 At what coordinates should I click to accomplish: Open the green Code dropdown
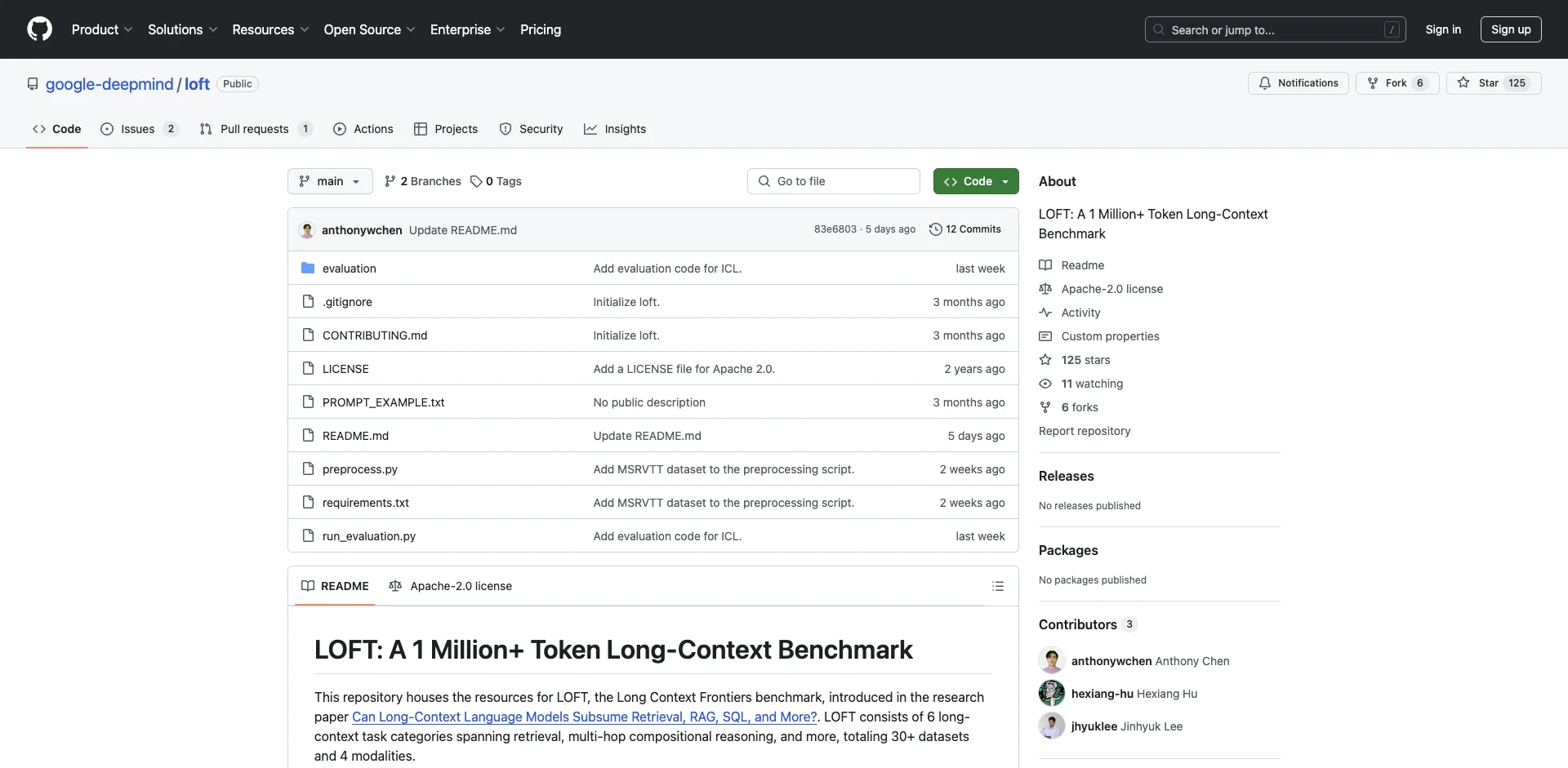pos(976,181)
